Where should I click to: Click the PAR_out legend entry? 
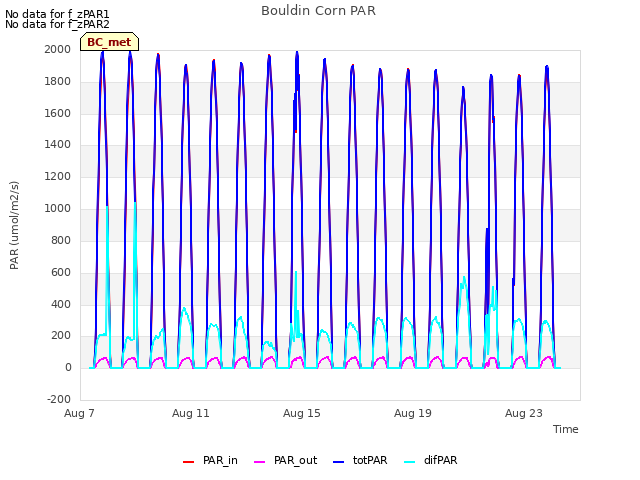tap(285, 460)
